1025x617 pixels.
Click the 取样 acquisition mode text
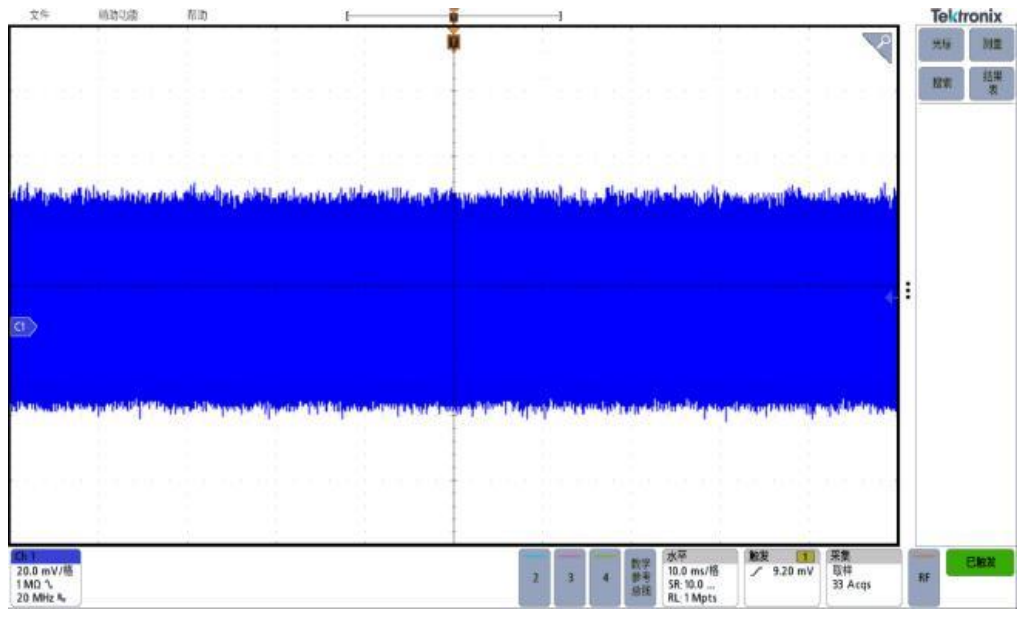pos(842,571)
